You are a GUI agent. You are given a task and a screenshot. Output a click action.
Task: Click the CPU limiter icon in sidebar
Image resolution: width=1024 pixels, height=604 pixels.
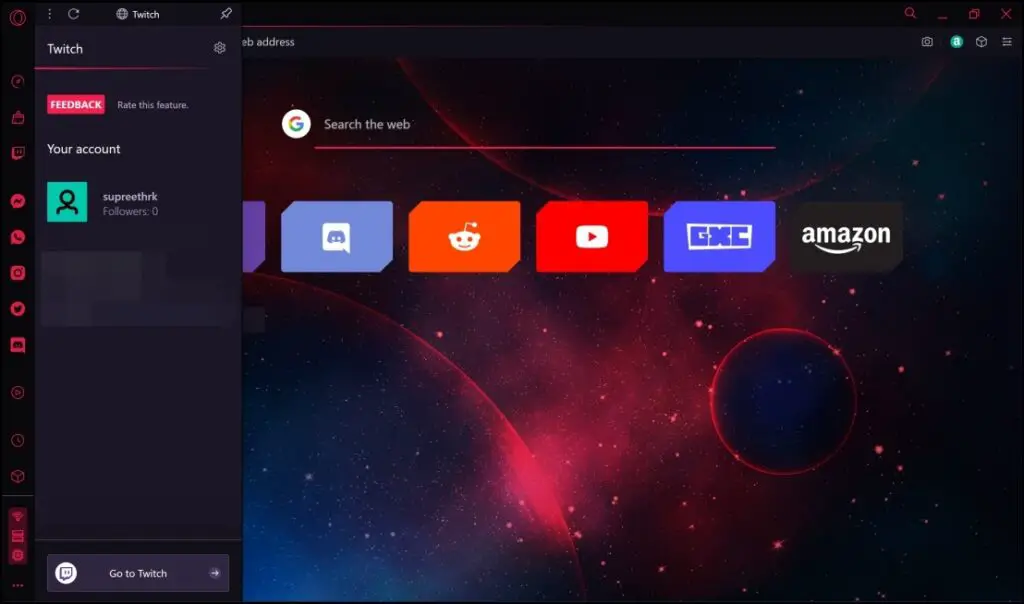18,555
